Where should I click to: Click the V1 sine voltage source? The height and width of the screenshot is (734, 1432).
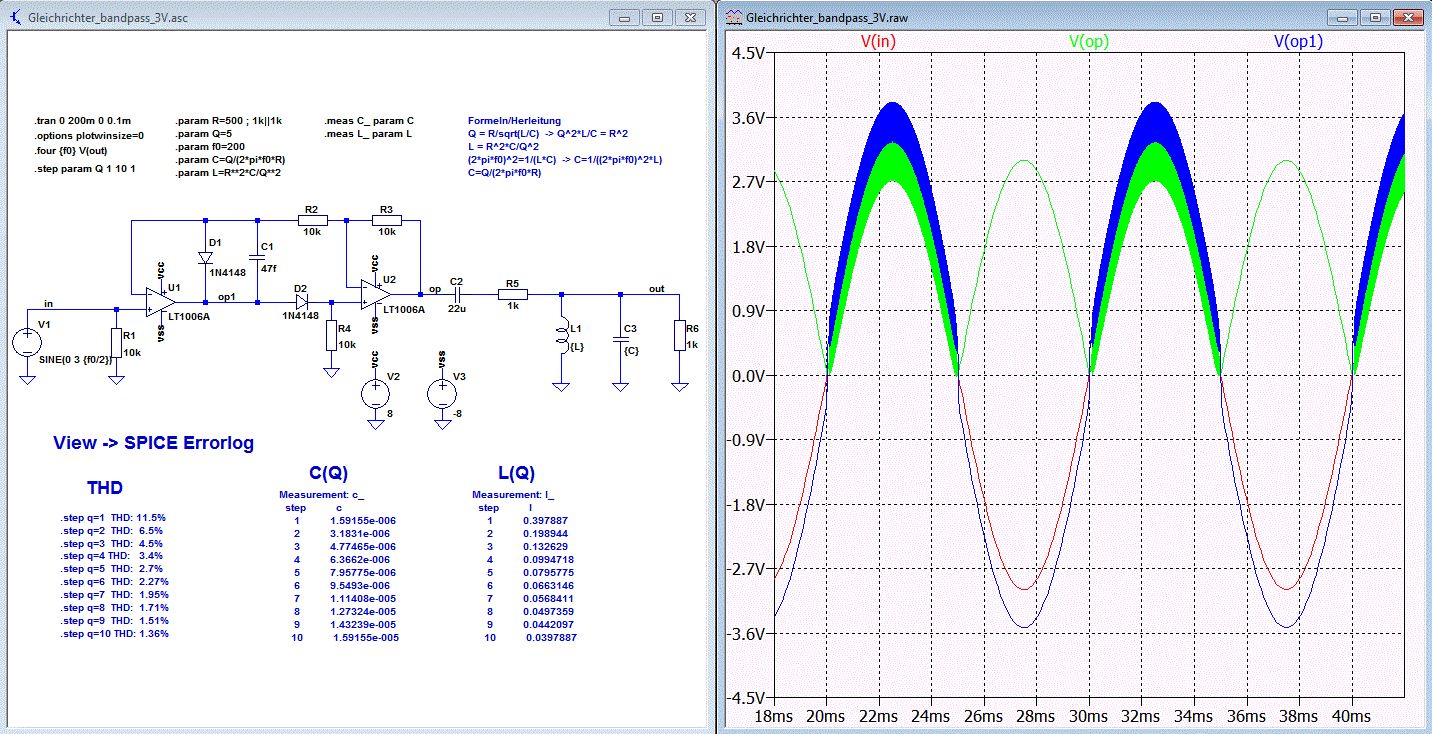click(x=25, y=344)
